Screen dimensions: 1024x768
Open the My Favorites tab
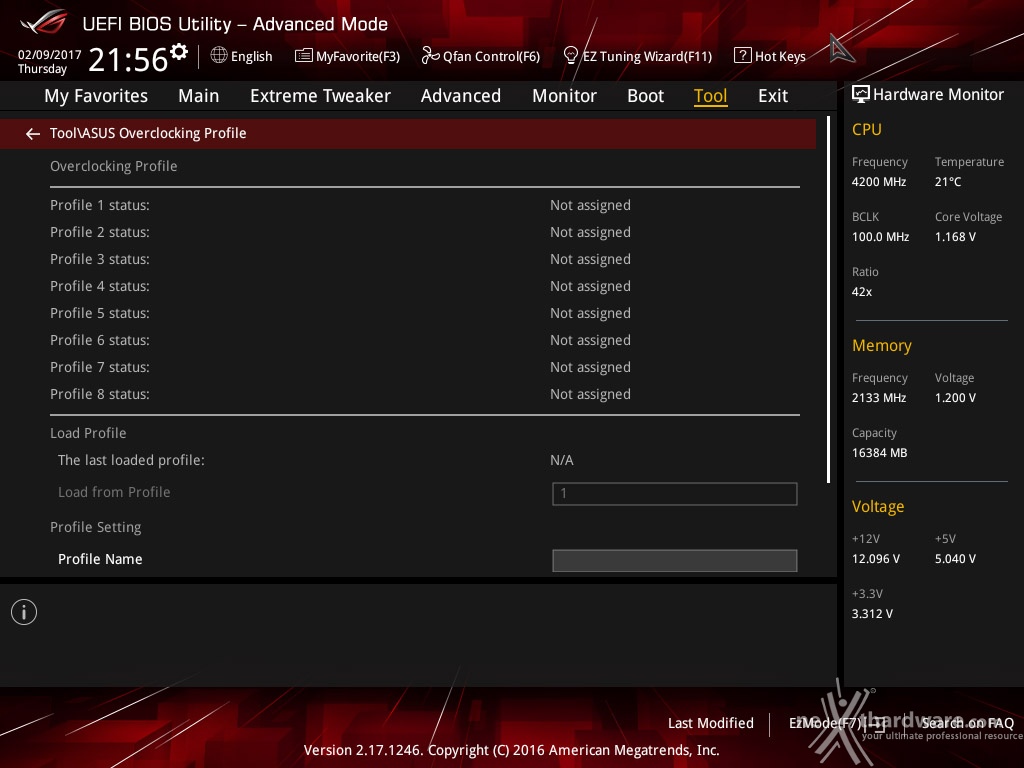pyautogui.click(x=96, y=96)
